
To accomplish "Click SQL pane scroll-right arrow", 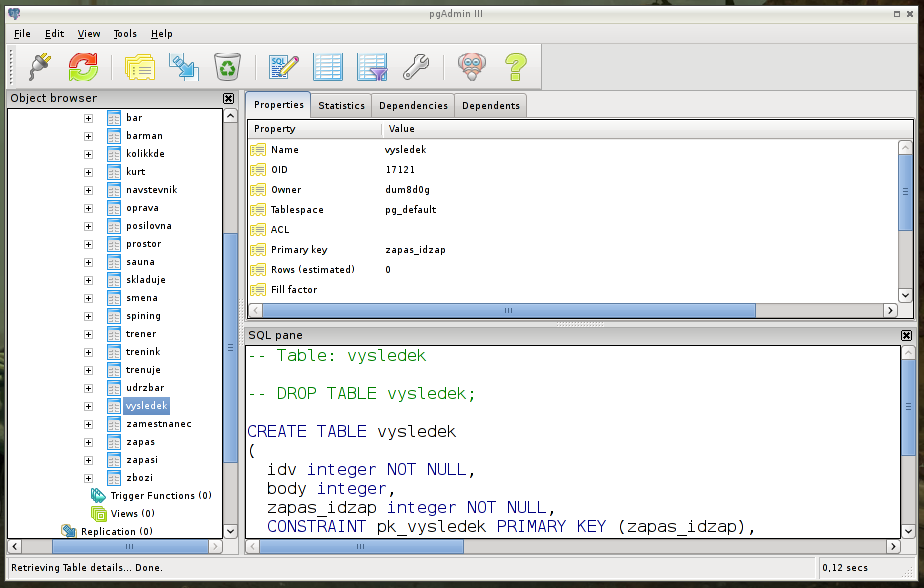I will pyautogui.click(x=893, y=547).
